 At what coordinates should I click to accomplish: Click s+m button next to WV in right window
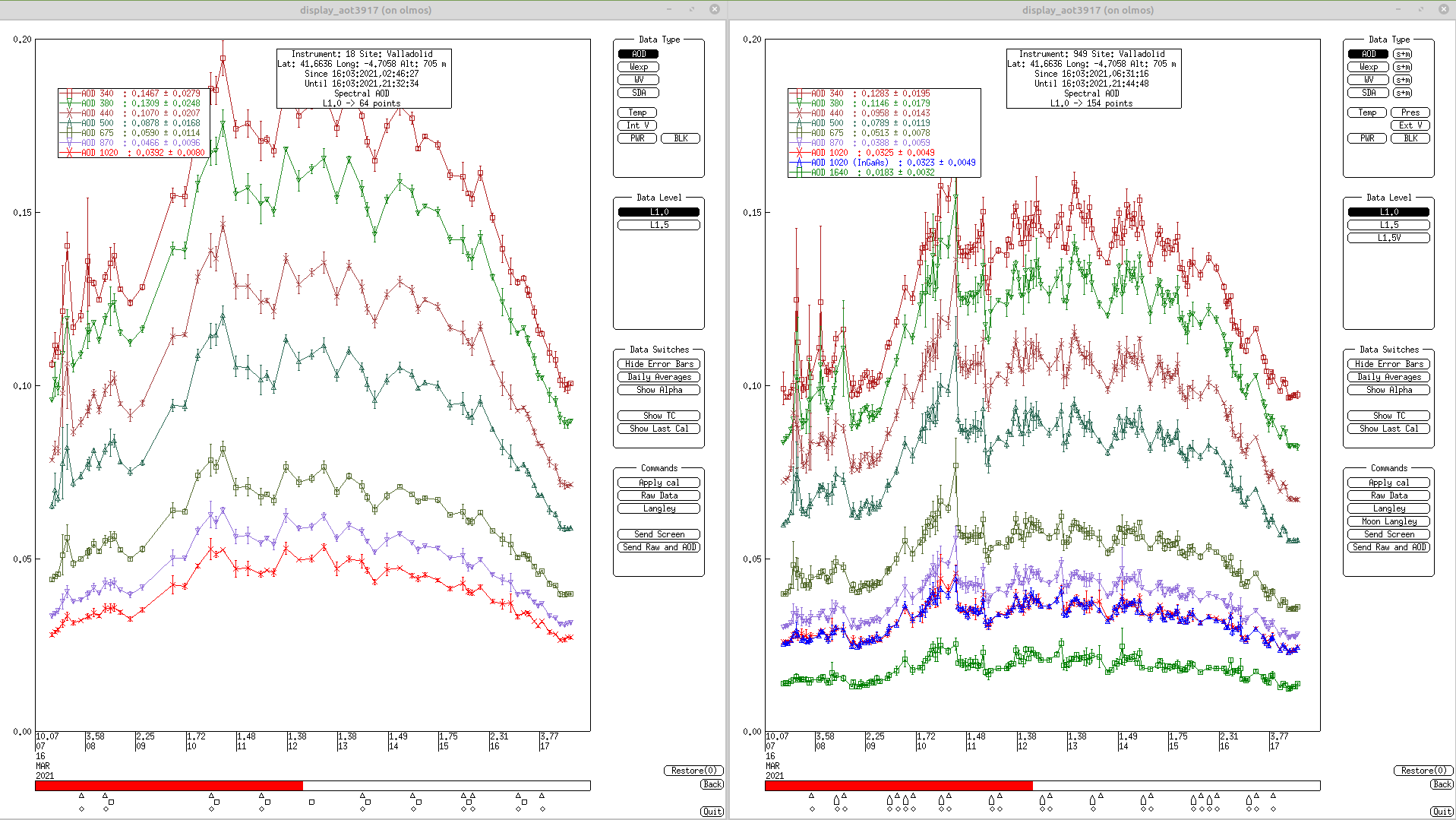(x=1403, y=80)
